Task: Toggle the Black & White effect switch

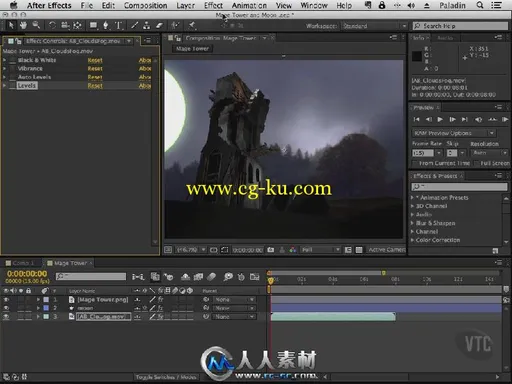Action: (x=13, y=60)
